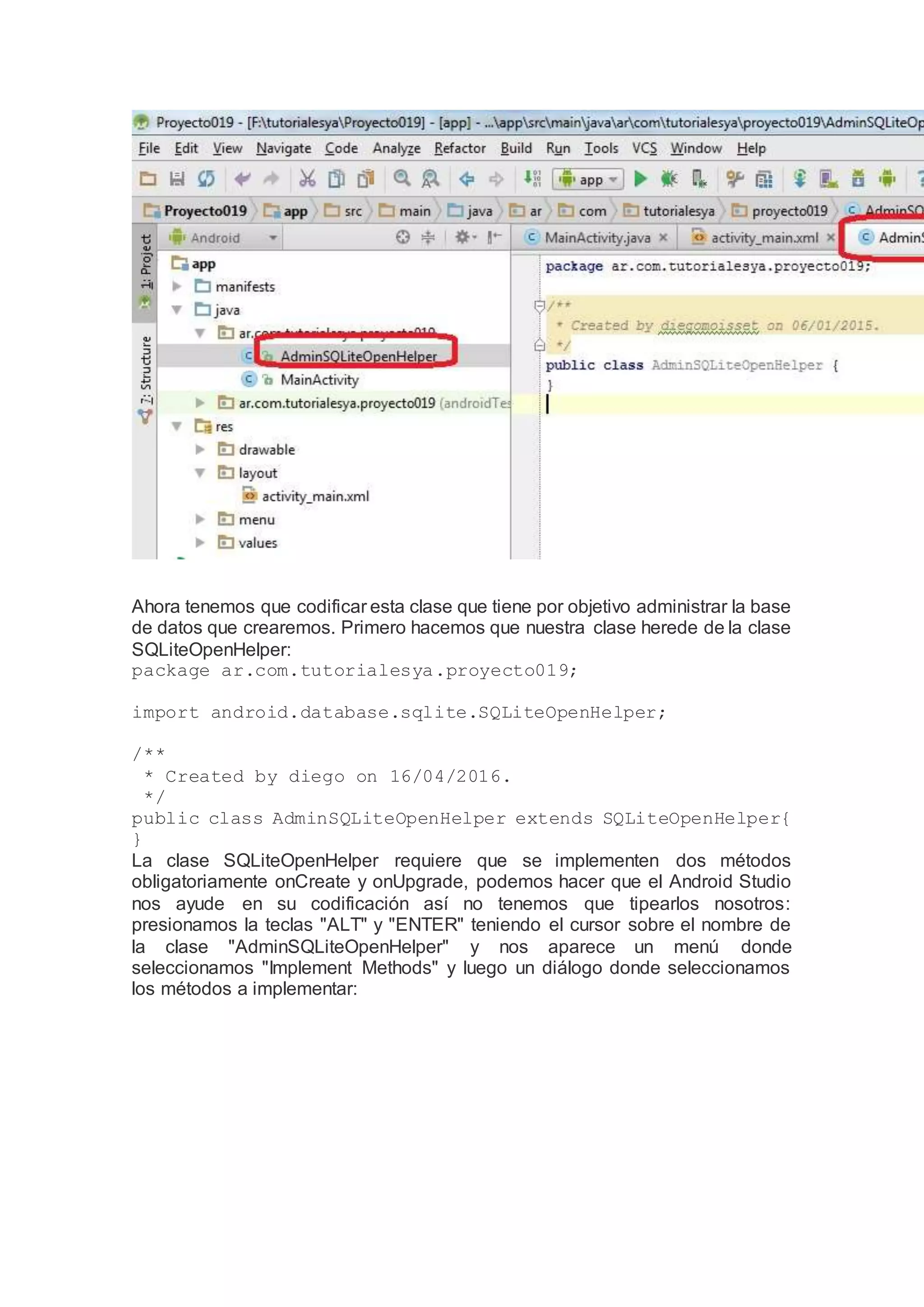Click Attach debugger to process icon

click(x=699, y=179)
